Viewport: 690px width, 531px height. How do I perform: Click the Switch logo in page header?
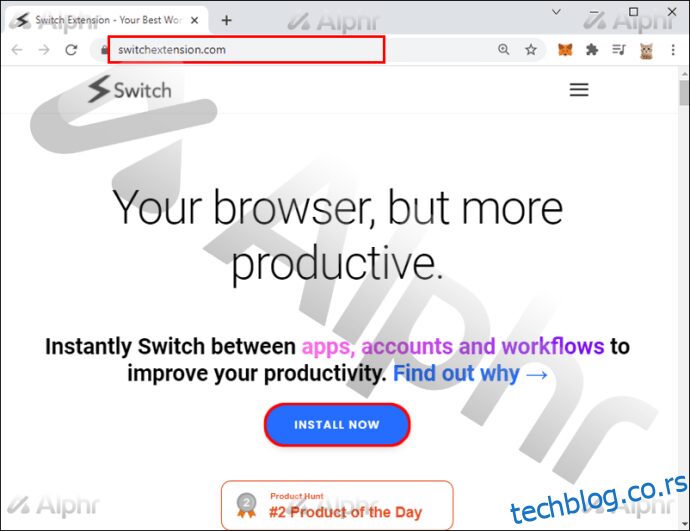pos(130,89)
